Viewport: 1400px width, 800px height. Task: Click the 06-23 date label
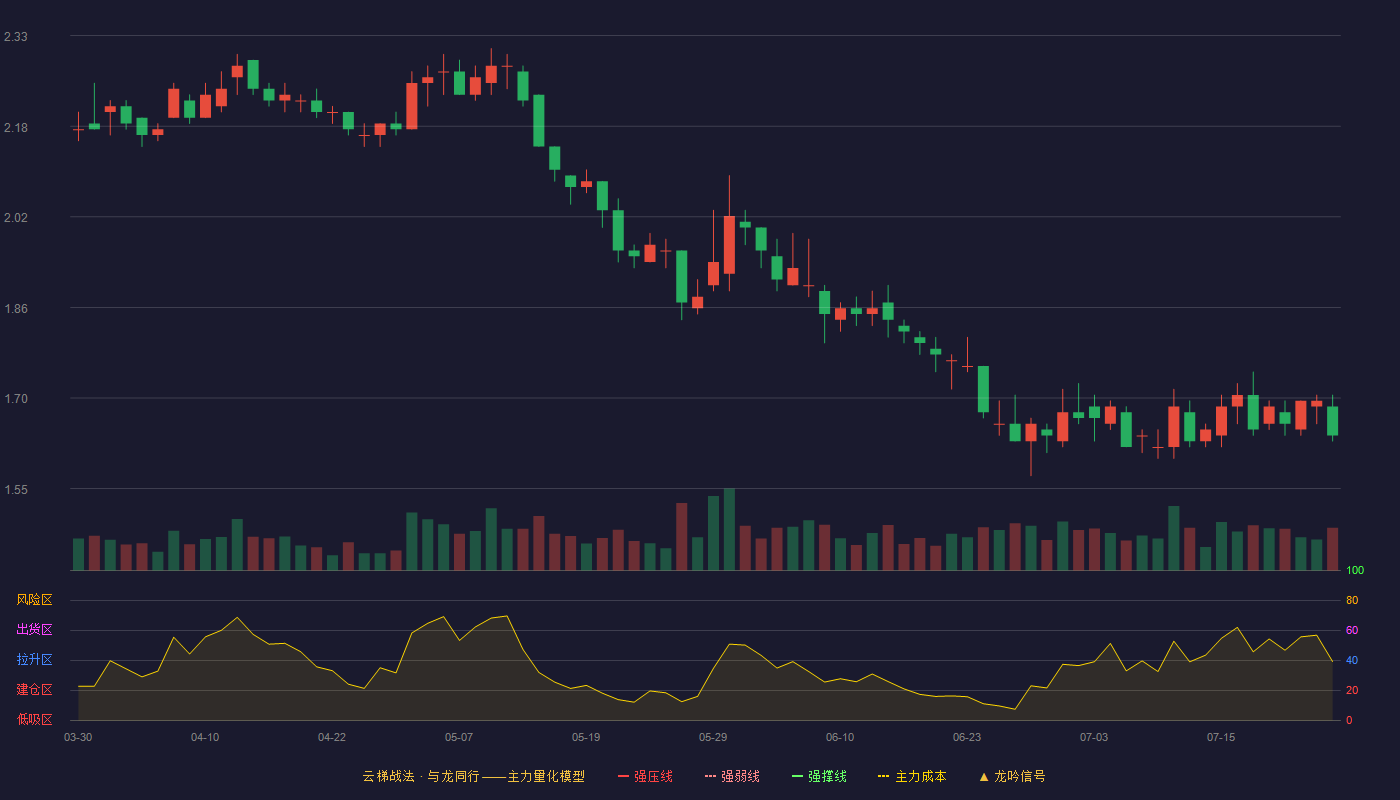coord(967,737)
